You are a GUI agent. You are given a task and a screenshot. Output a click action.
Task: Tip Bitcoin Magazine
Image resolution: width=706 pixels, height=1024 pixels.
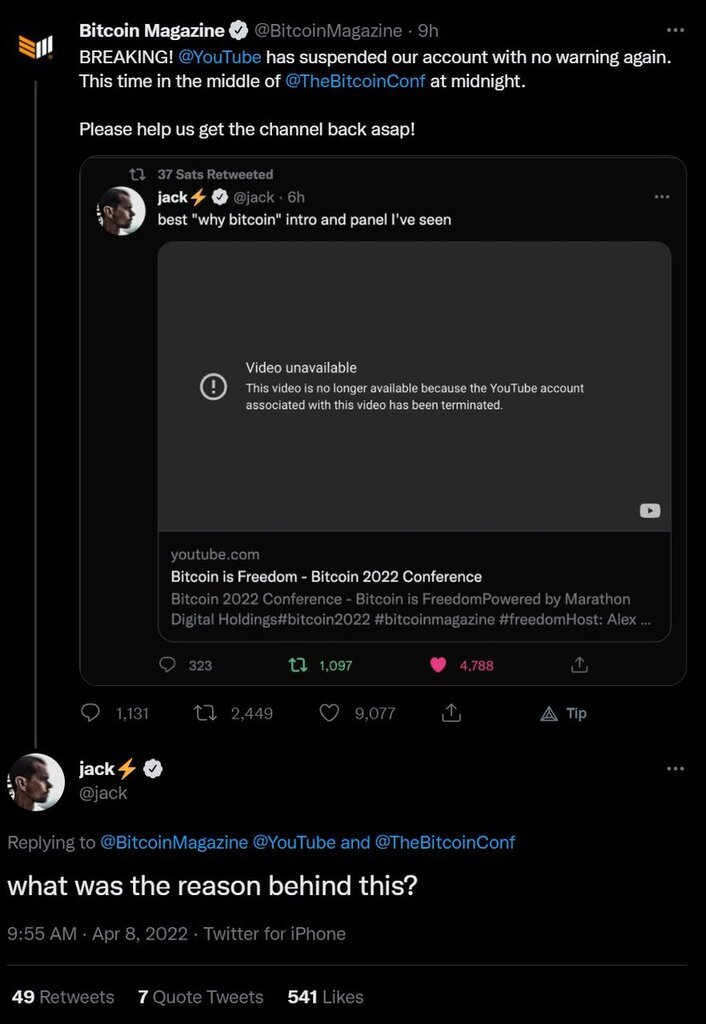click(563, 713)
